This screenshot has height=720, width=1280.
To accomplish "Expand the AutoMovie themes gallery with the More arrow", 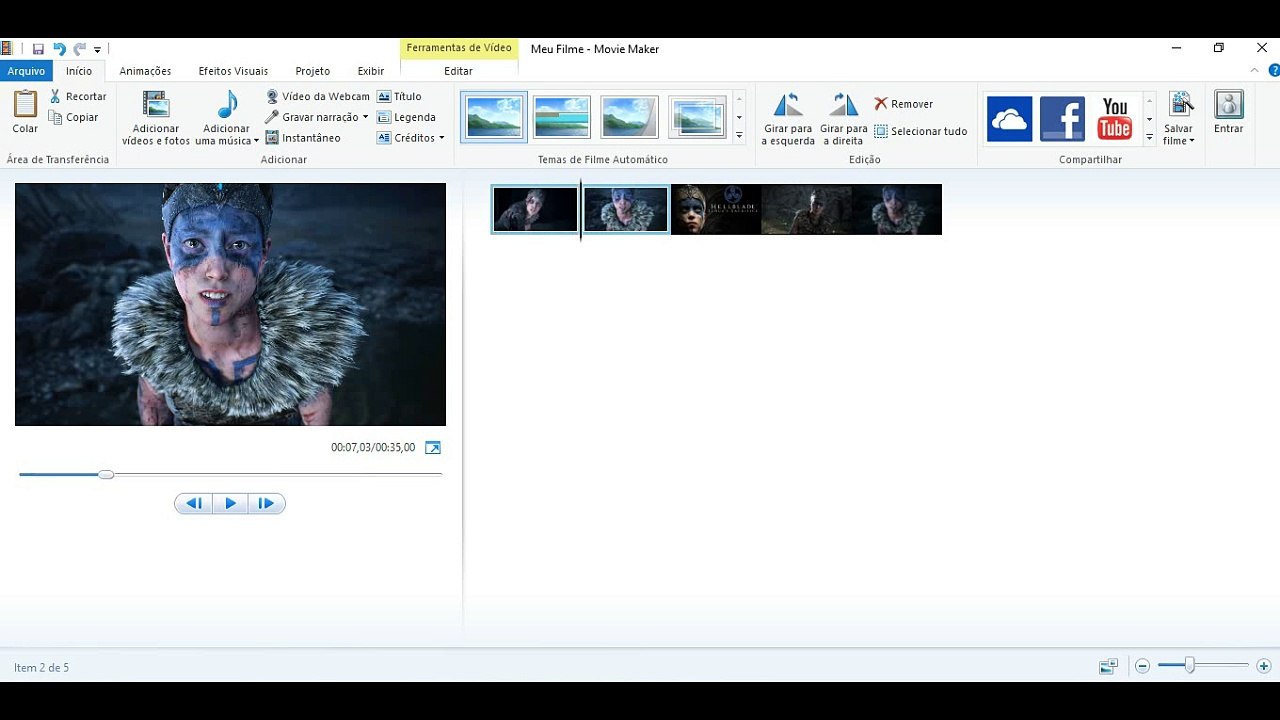I will 739,135.
